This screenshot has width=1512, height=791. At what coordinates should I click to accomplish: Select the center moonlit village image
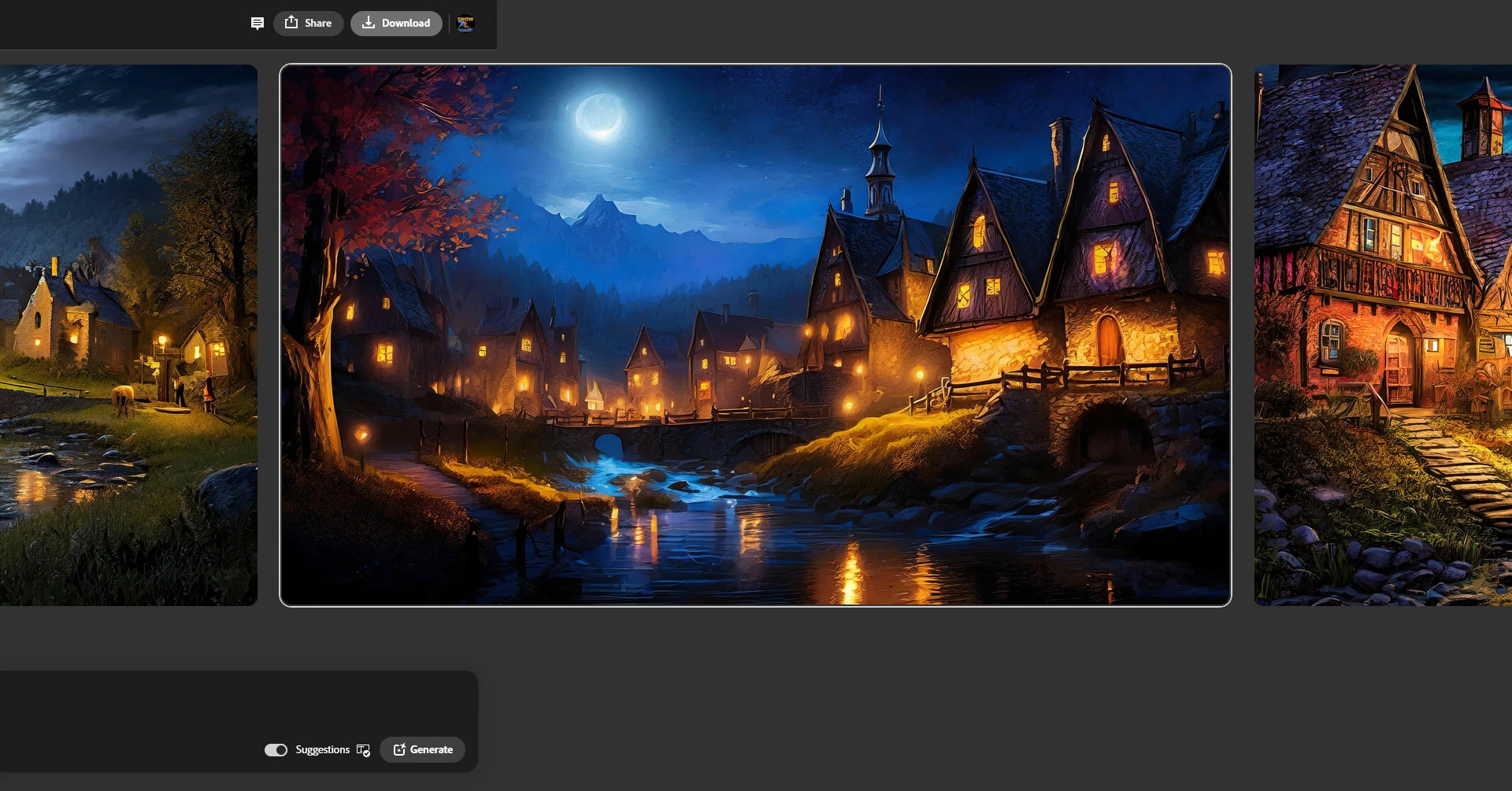pos(755,335)
